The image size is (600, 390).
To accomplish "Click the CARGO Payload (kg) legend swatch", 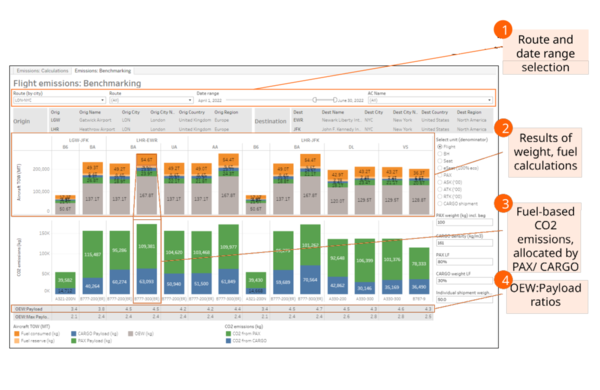I will [x=74, y=334].
